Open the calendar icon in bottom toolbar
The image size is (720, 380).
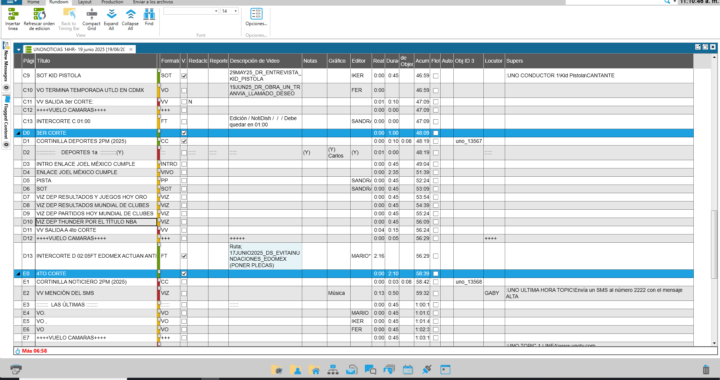click(x=407, y=369)
